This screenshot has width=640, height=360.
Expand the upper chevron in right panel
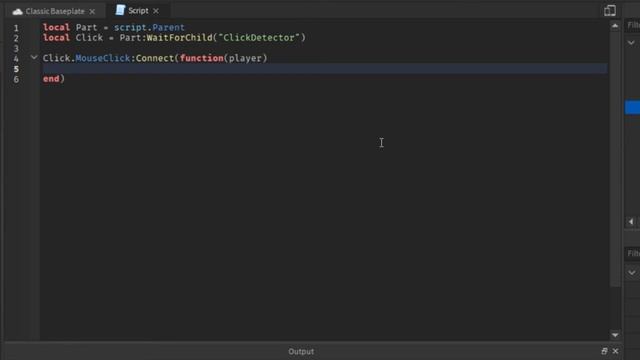(631, 42)
